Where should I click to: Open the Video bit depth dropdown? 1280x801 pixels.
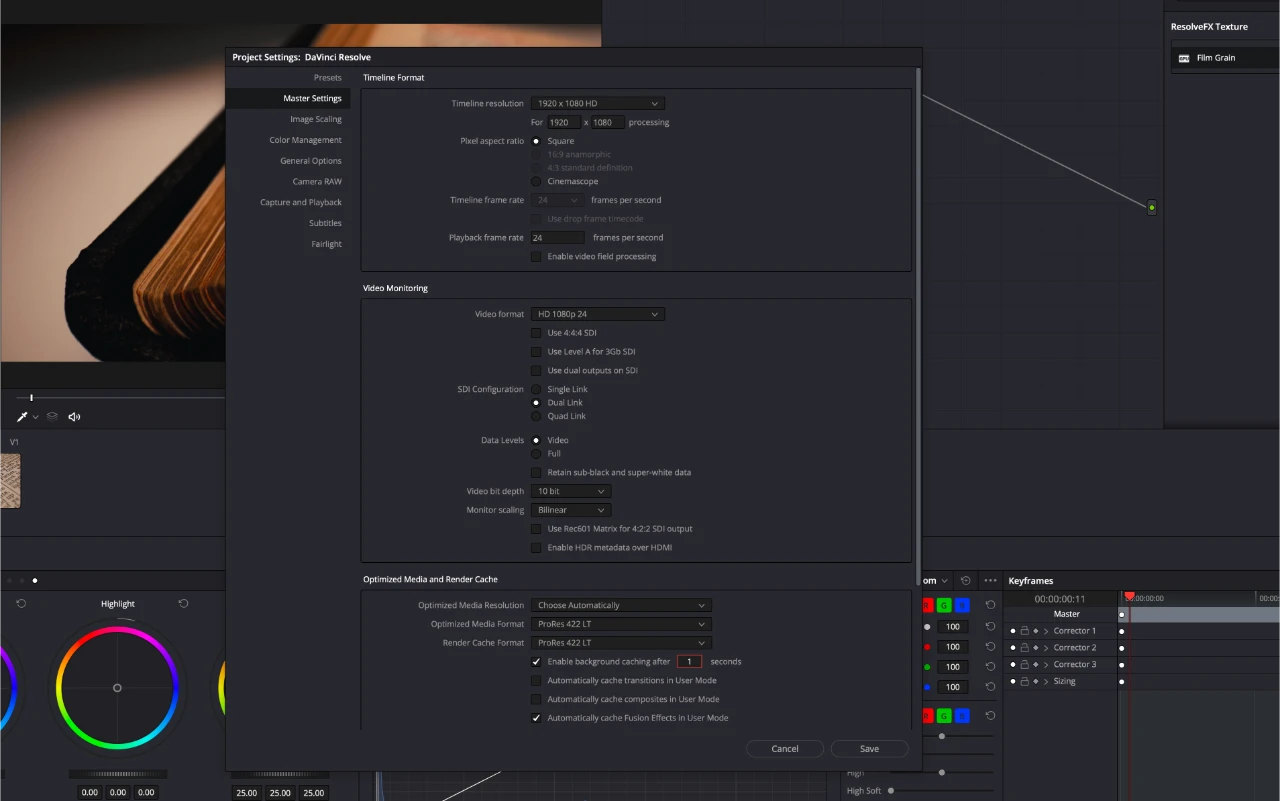pos(570,491)
